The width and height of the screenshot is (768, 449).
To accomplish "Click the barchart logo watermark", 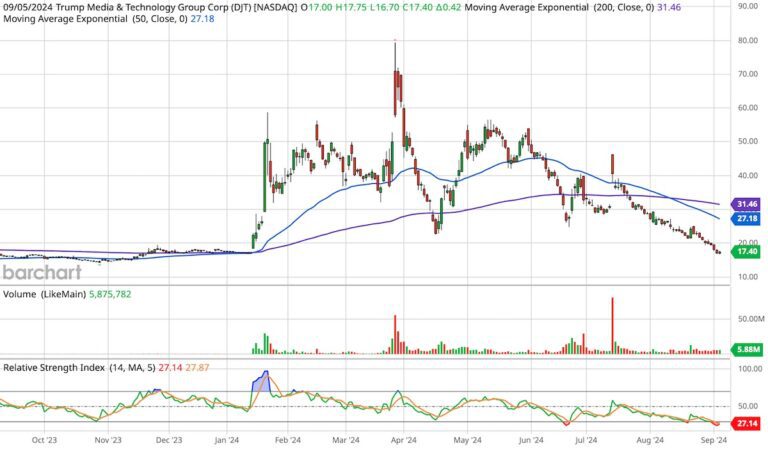I will (40, 272).
